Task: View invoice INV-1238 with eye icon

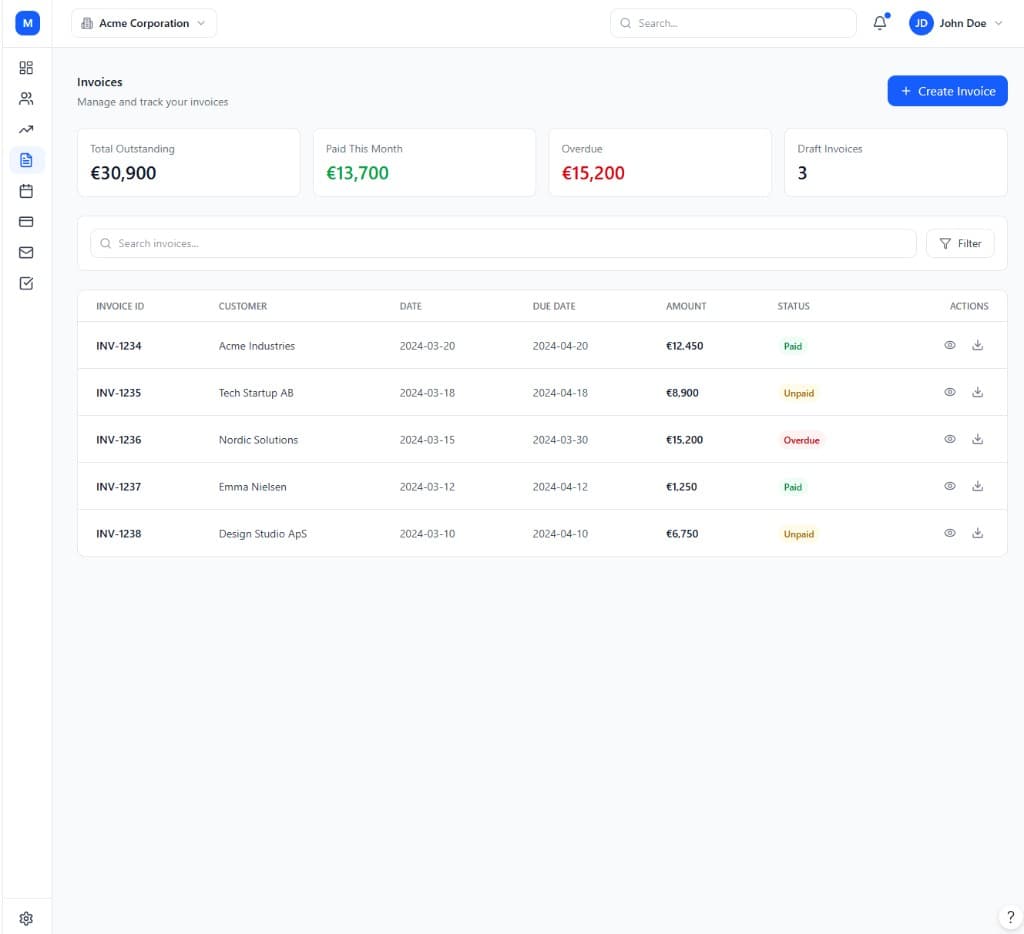Action: 950,534
